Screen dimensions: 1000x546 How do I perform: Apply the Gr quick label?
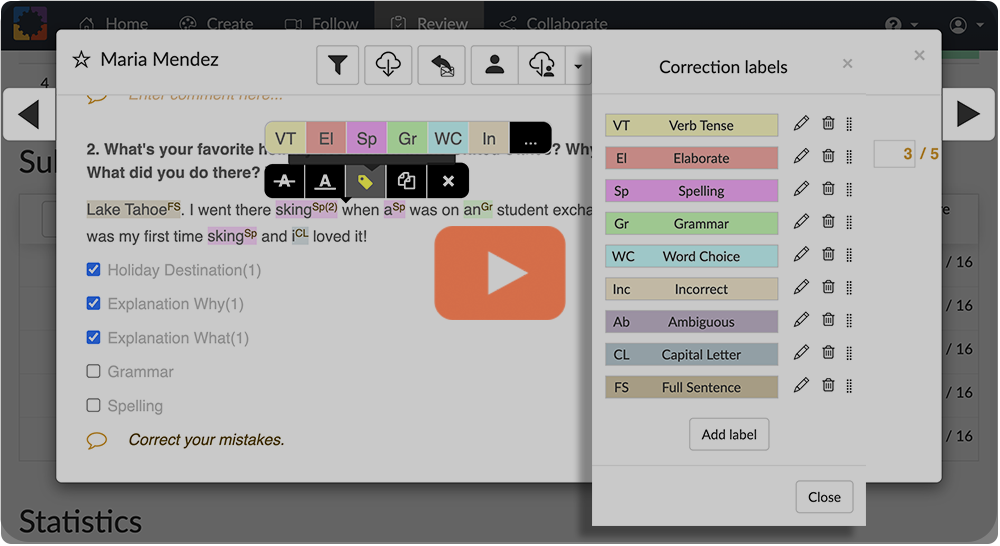click(x=408, y=138)
